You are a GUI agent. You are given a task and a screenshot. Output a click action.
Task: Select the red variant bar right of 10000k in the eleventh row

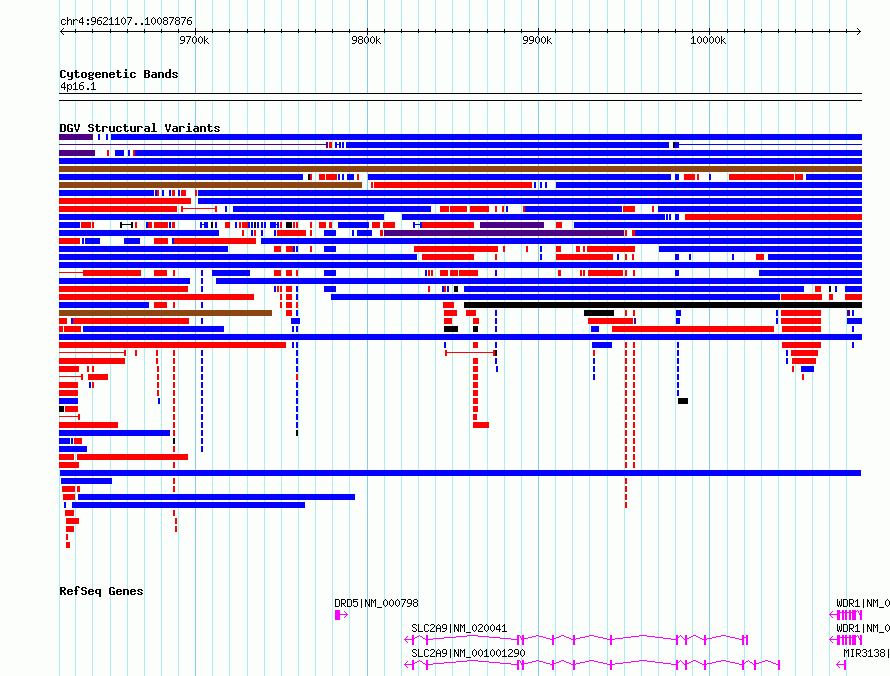[x=774, y=217]
